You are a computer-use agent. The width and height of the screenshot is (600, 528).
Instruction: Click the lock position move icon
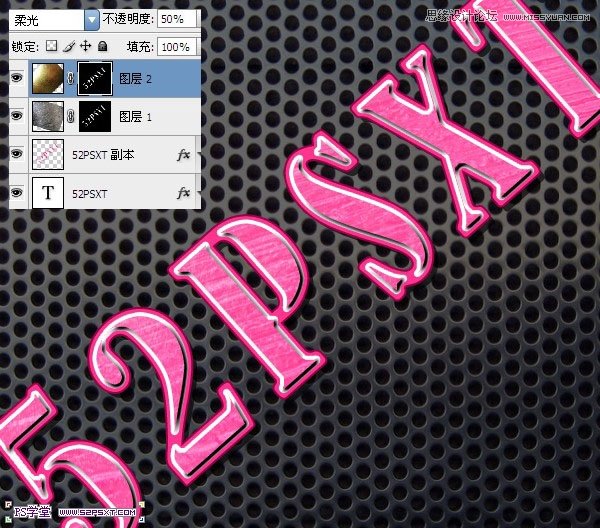click(x=86, y=46)
